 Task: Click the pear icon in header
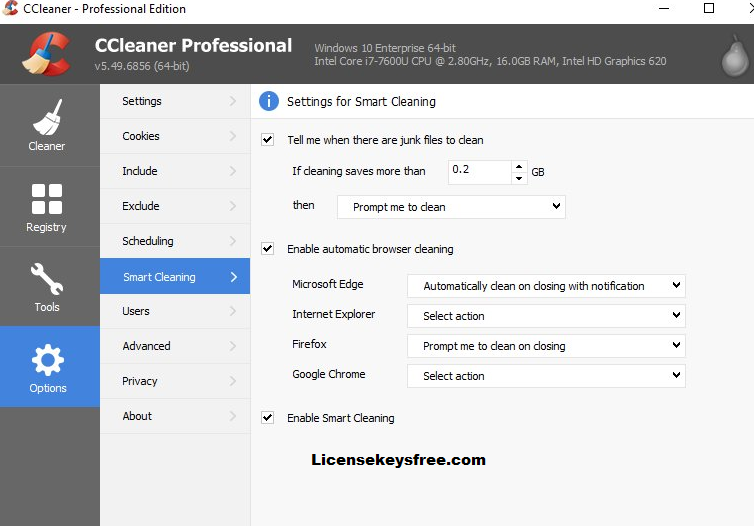coord(735,56)
